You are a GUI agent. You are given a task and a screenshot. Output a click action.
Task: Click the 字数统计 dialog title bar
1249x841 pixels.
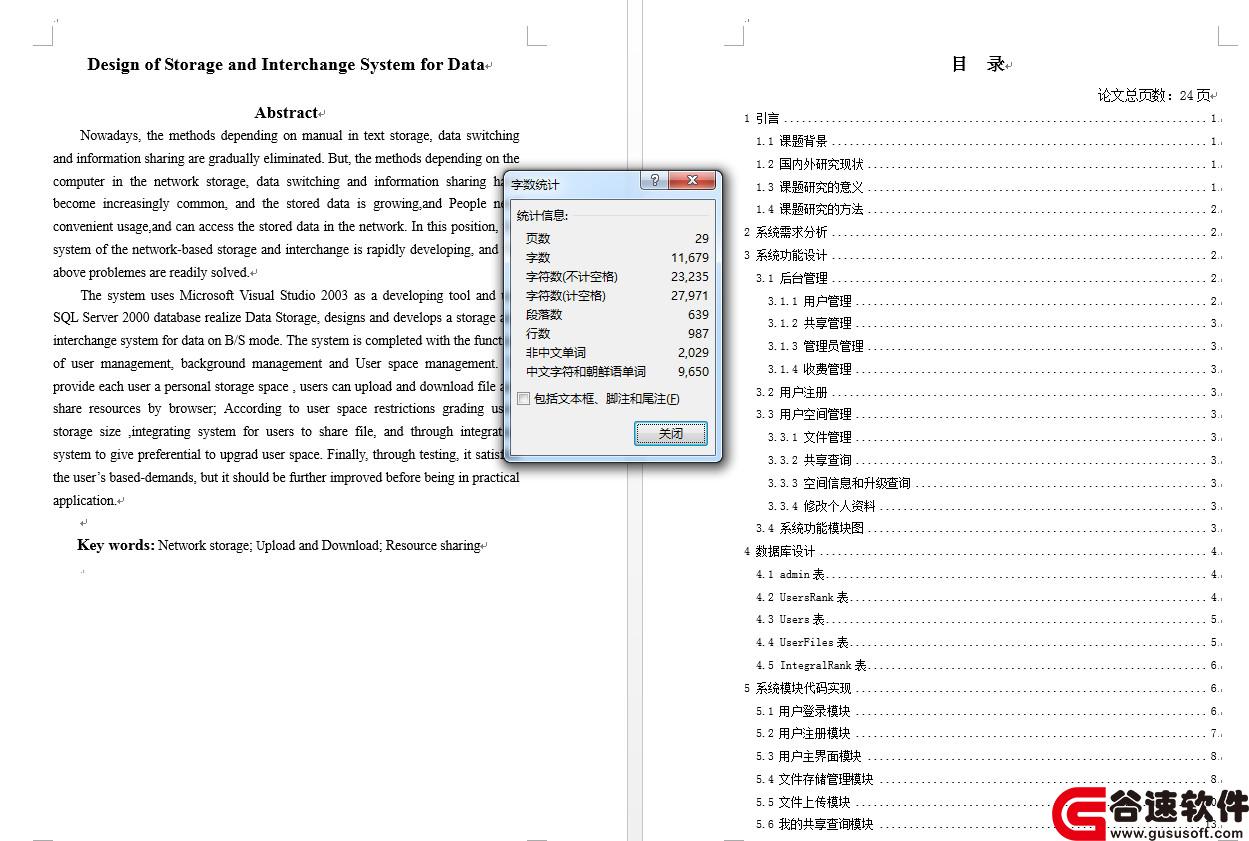pyautogui.click(x=573, y=184)
